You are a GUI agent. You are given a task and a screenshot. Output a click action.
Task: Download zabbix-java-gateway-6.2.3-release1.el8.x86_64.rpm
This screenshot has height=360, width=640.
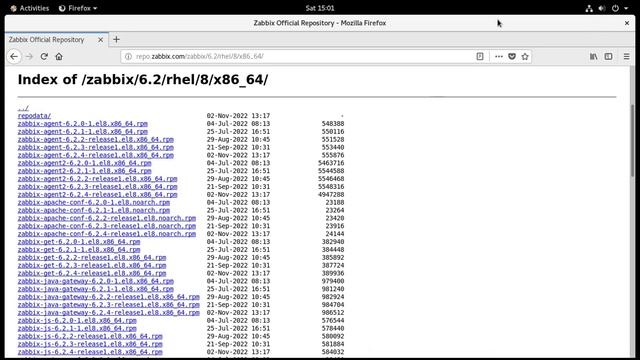pyautogui.click(x=109, y=304)
